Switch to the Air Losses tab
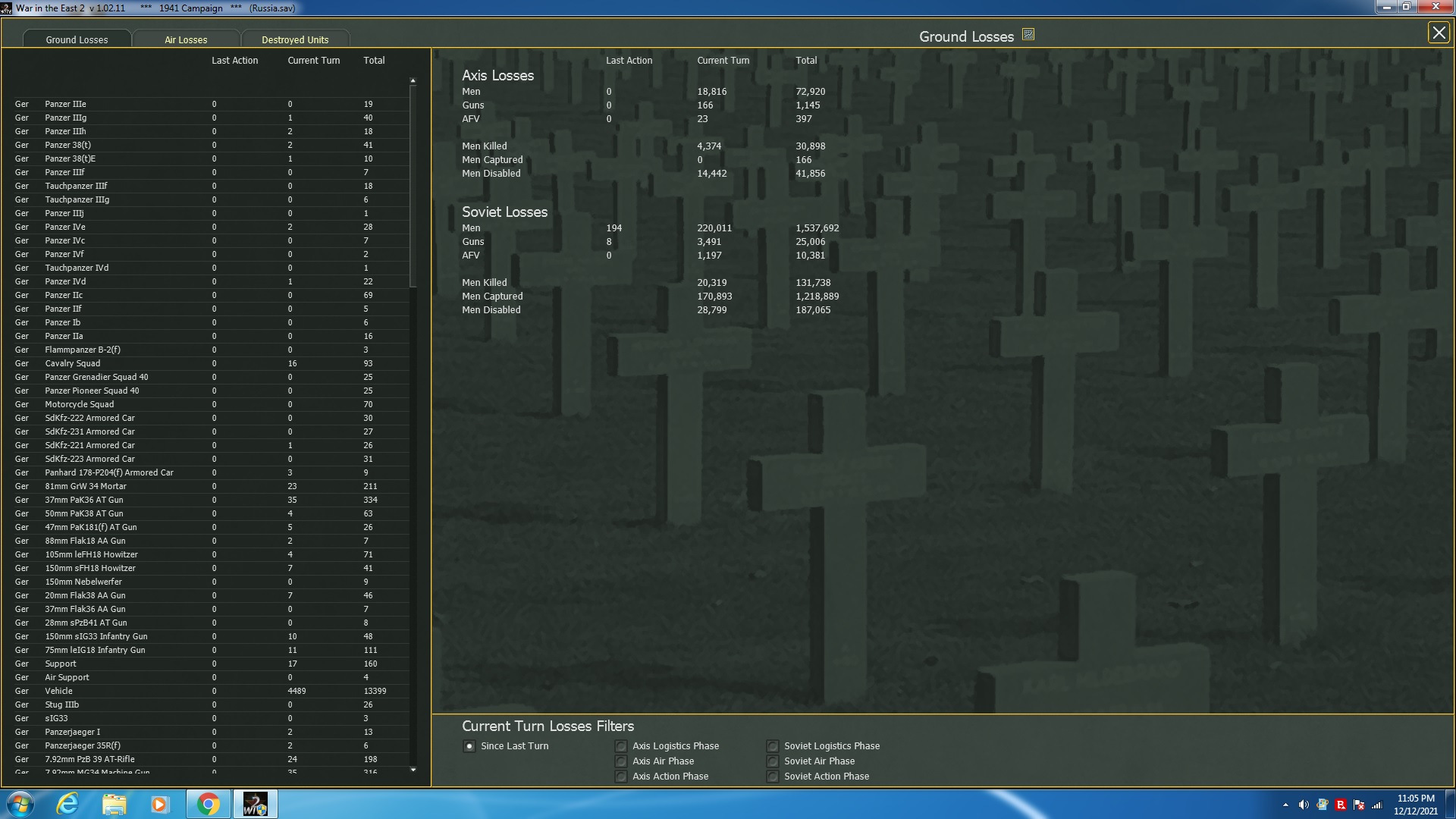Viewport: 1456px width, 819px height. 186,39
